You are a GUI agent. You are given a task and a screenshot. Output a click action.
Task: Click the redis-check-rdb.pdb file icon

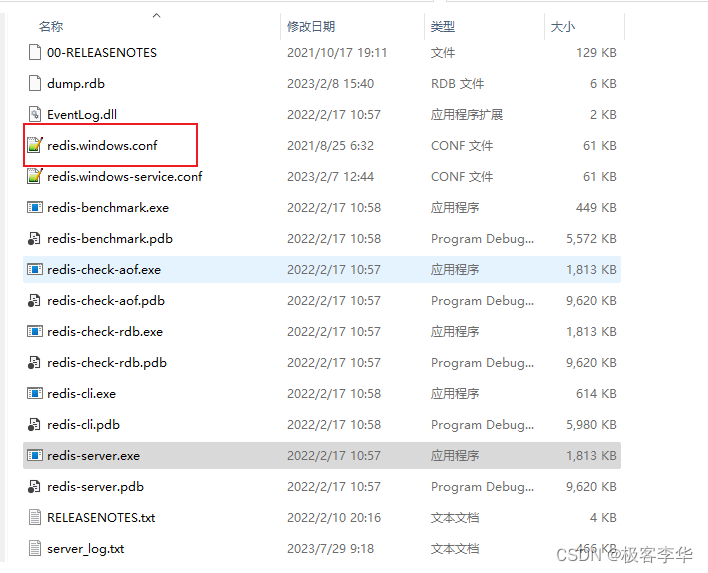click(34, 362)
